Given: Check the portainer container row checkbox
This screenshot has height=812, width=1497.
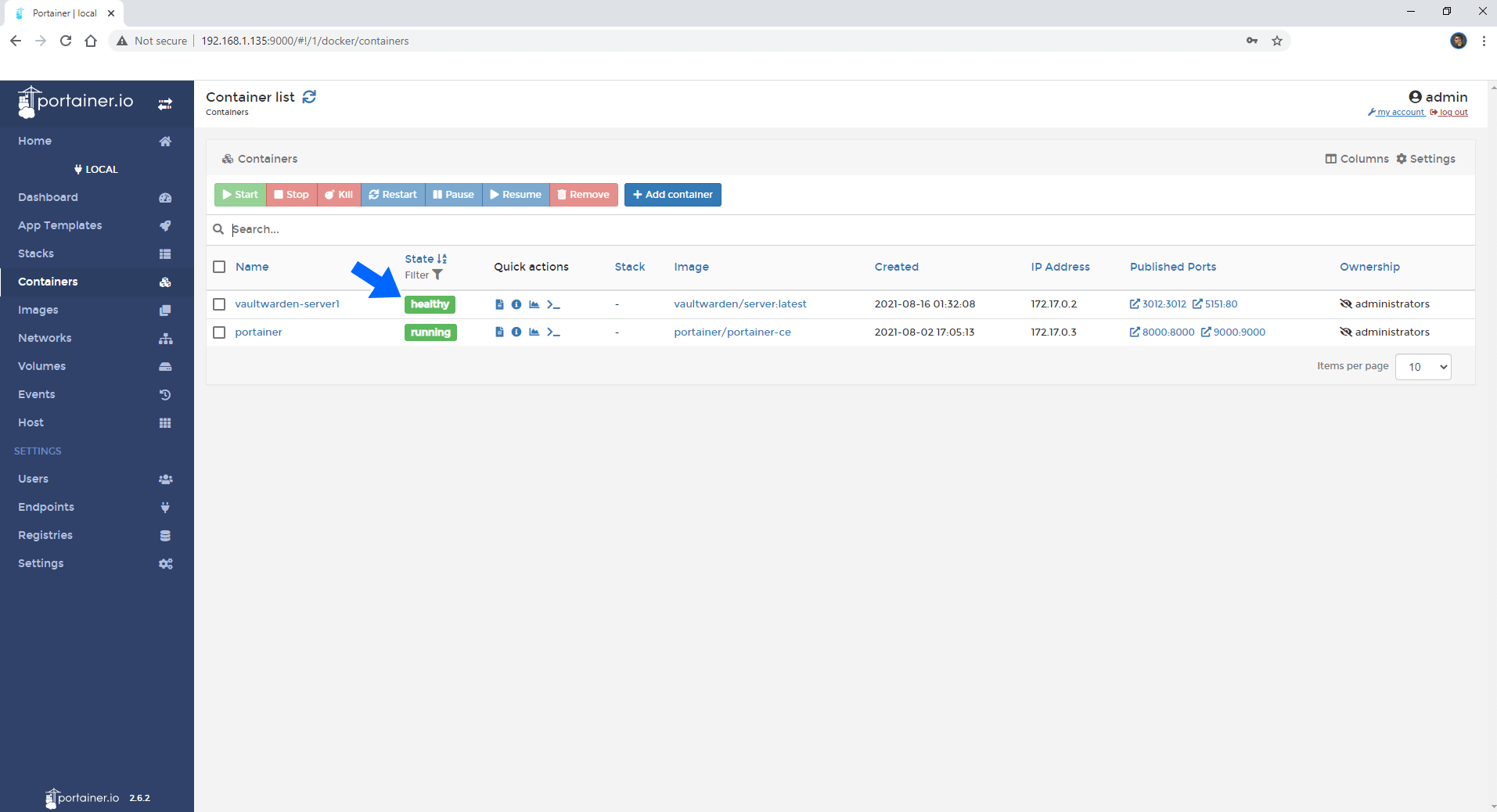Looking at the screenshot, I should click(x=218, y=332).
